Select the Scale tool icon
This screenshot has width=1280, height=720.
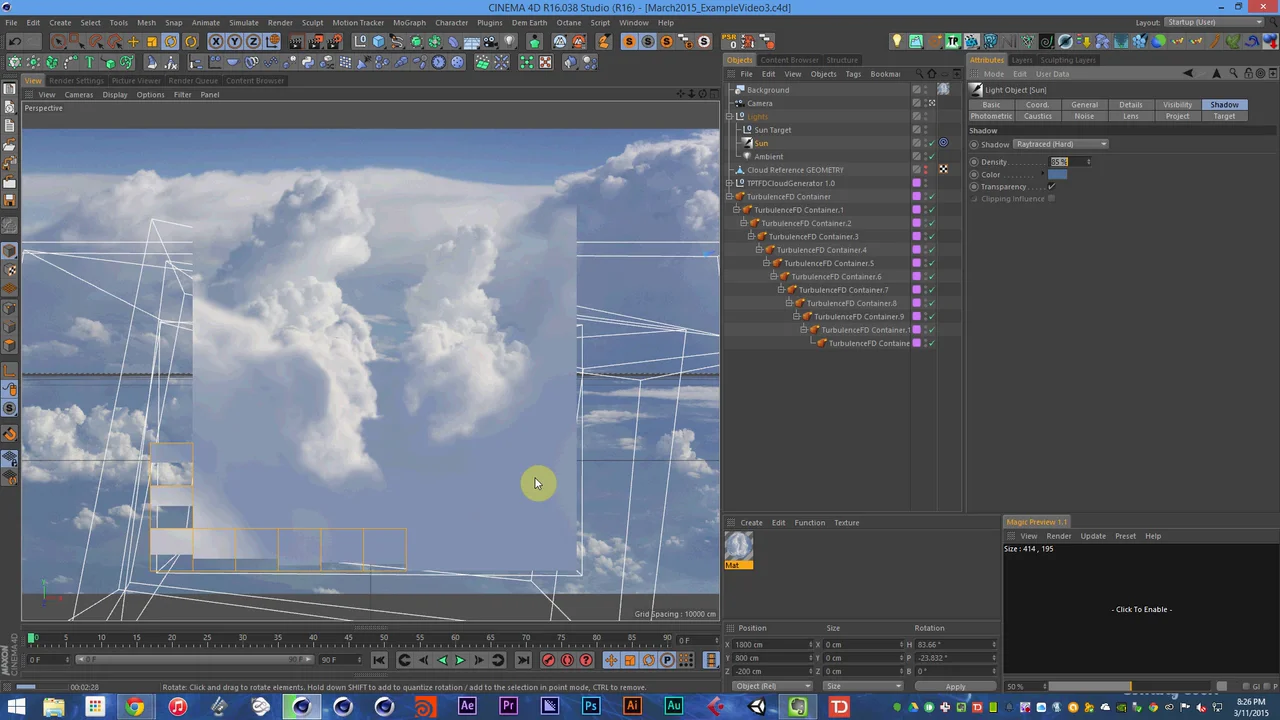pos(152,42)
